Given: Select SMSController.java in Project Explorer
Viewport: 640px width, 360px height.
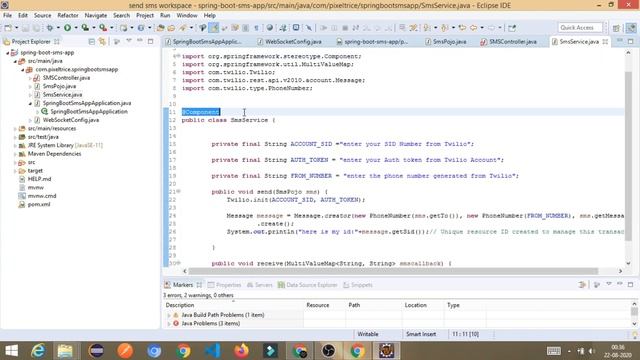Looking at the screenshot, I should 66,78.
